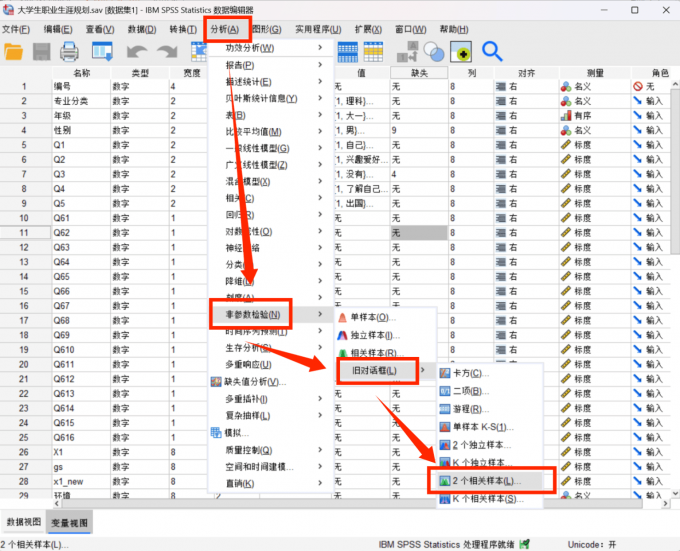Image resolution: width=680 pixels, height=551 pixels.
Task: Click the 有序 measure icon in the 年级 row
Action: click(566, 116)
